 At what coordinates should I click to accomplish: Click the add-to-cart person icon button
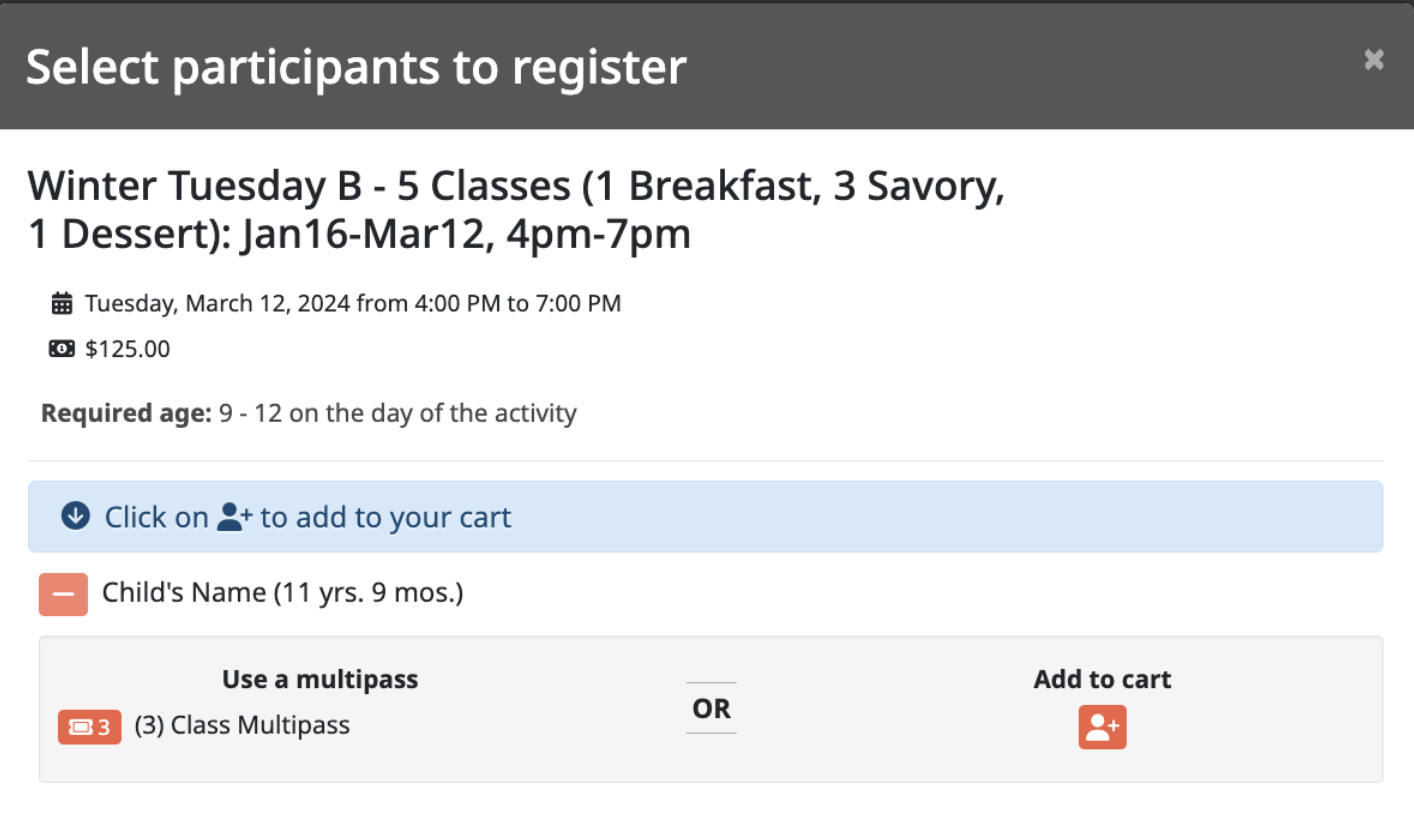click(1102, 727)
